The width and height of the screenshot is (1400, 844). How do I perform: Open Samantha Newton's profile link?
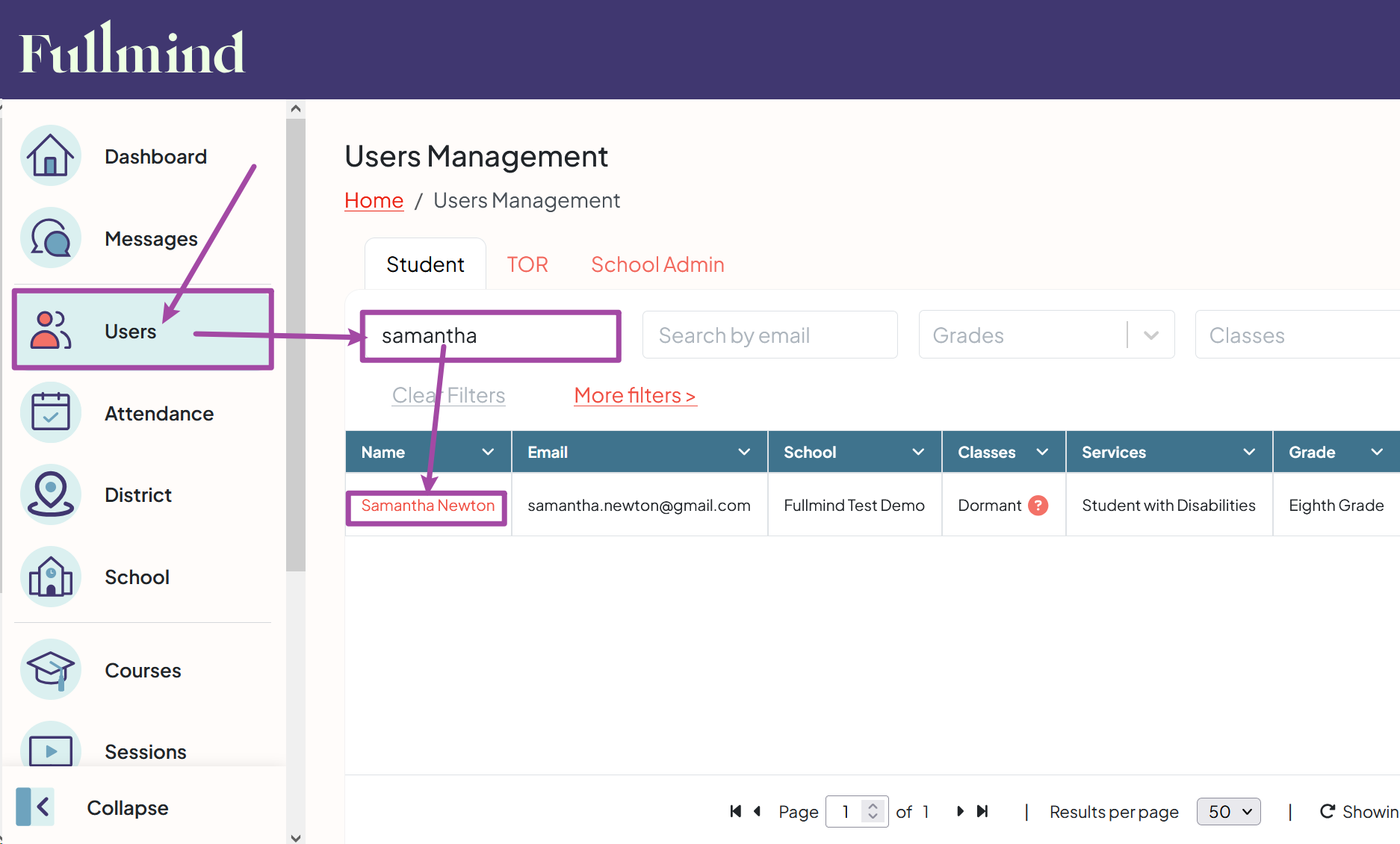point(427,506)
